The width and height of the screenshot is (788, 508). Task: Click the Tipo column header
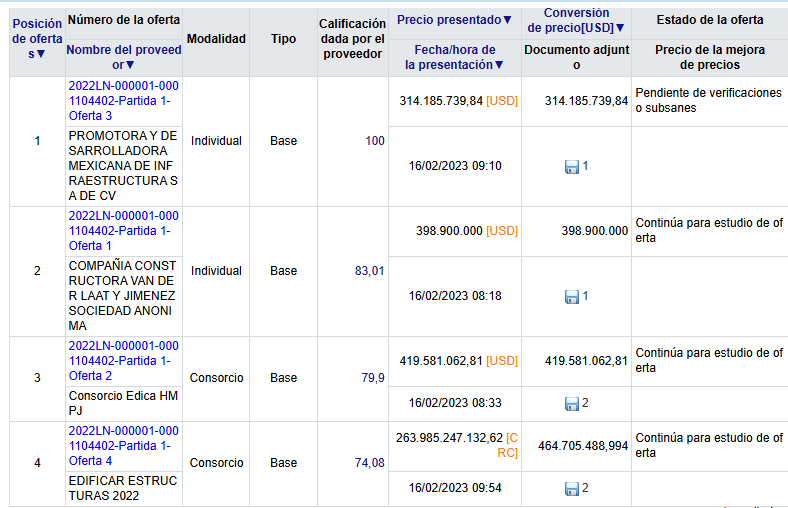coord(283,39)
